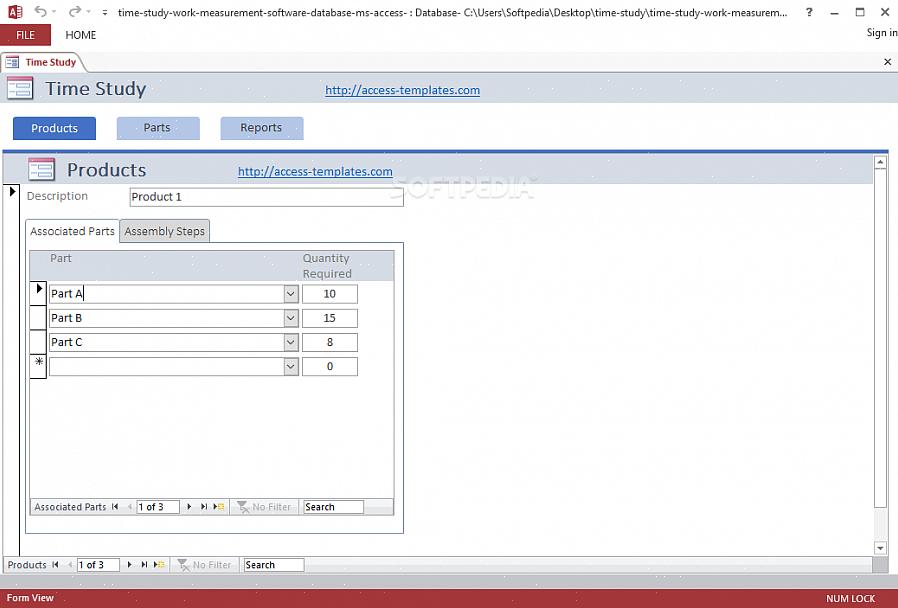Open the FILE menu
The width and height of the screenshot is (898, 608).
click(x=25, y=35)
